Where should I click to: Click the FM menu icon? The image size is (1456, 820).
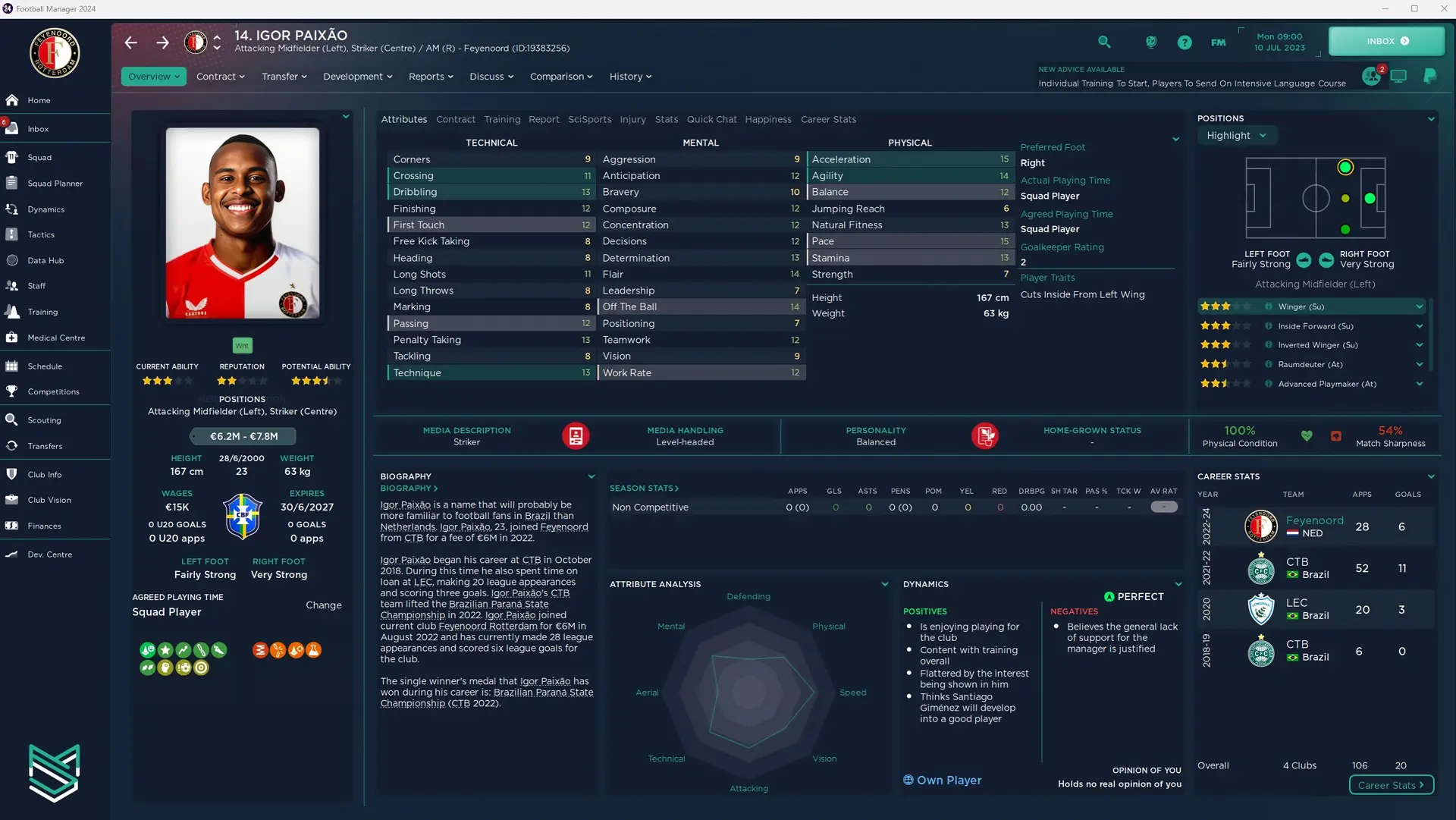coord(1218,42)
